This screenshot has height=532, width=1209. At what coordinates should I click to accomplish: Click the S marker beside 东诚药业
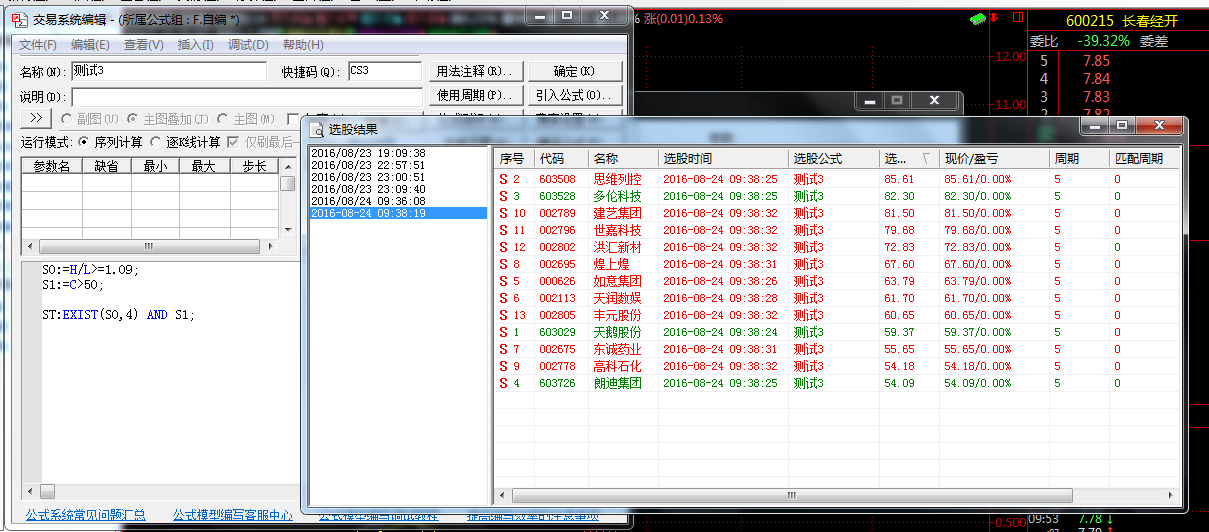coord(503,349)
